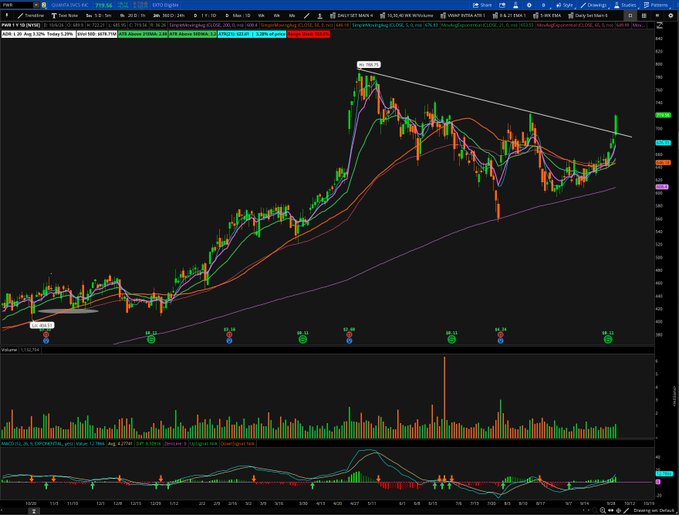Load the VWAP INTRA ATR 1 study set
The width and height of the screenshot is (679, 515).
pos(462,16)
